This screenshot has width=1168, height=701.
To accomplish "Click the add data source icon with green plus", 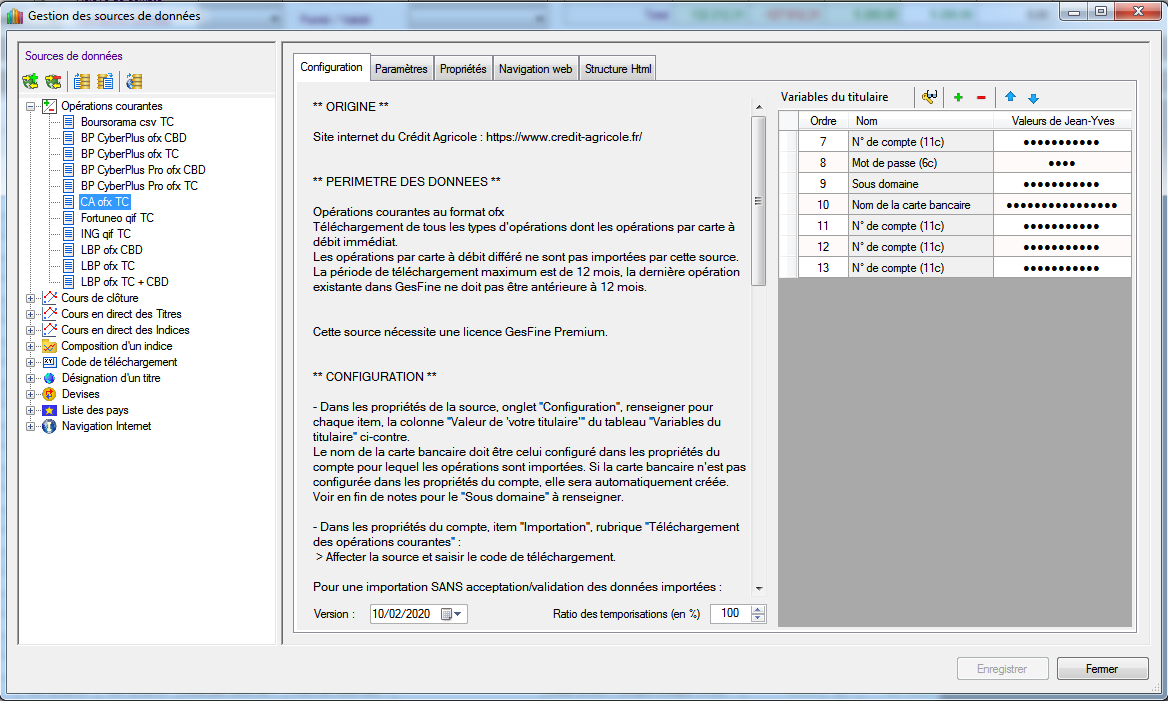I will (x=31, y=82).
